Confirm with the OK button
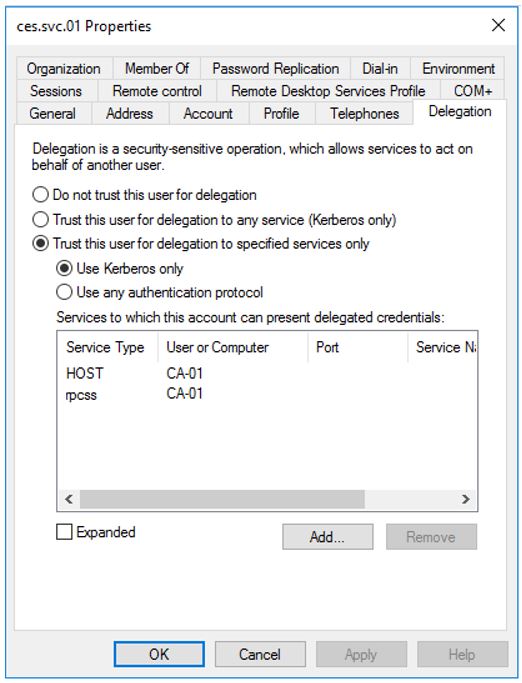 click(x=159, y=654)
